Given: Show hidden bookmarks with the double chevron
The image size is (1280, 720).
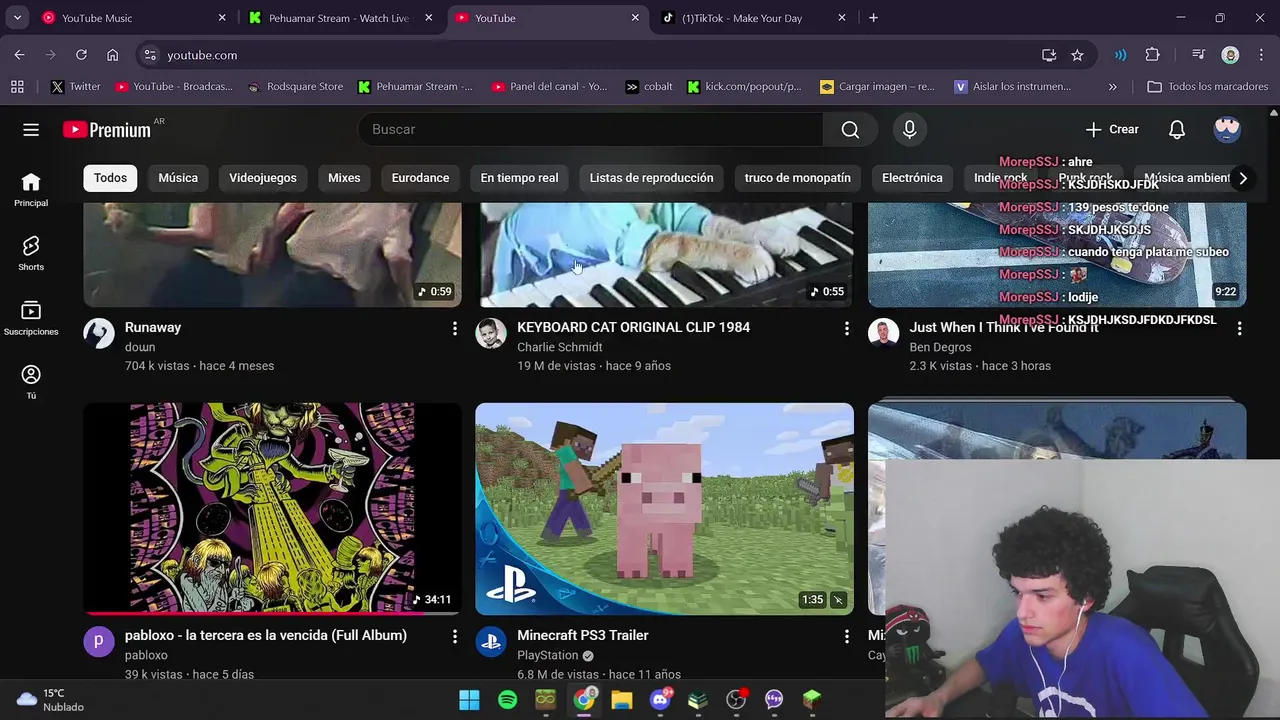Looking at the screenshot, I should (x=1113, y=87).
